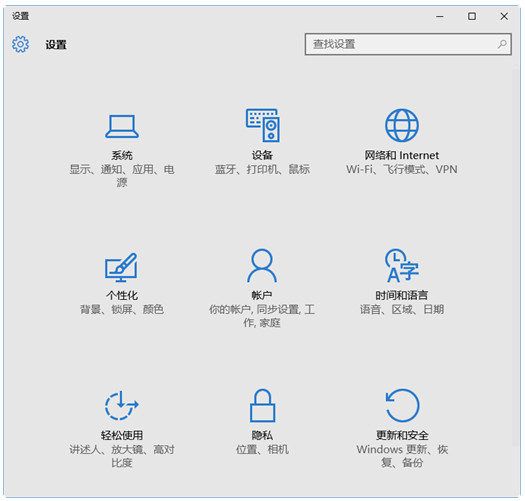The image size is (525, 501).
Task: Click the description 显示、通知、应用、电源
Action: (122, 176)
